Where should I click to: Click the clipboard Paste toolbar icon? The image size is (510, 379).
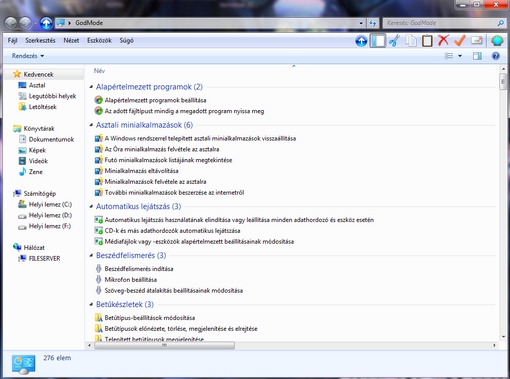click(x=427, y=41)
